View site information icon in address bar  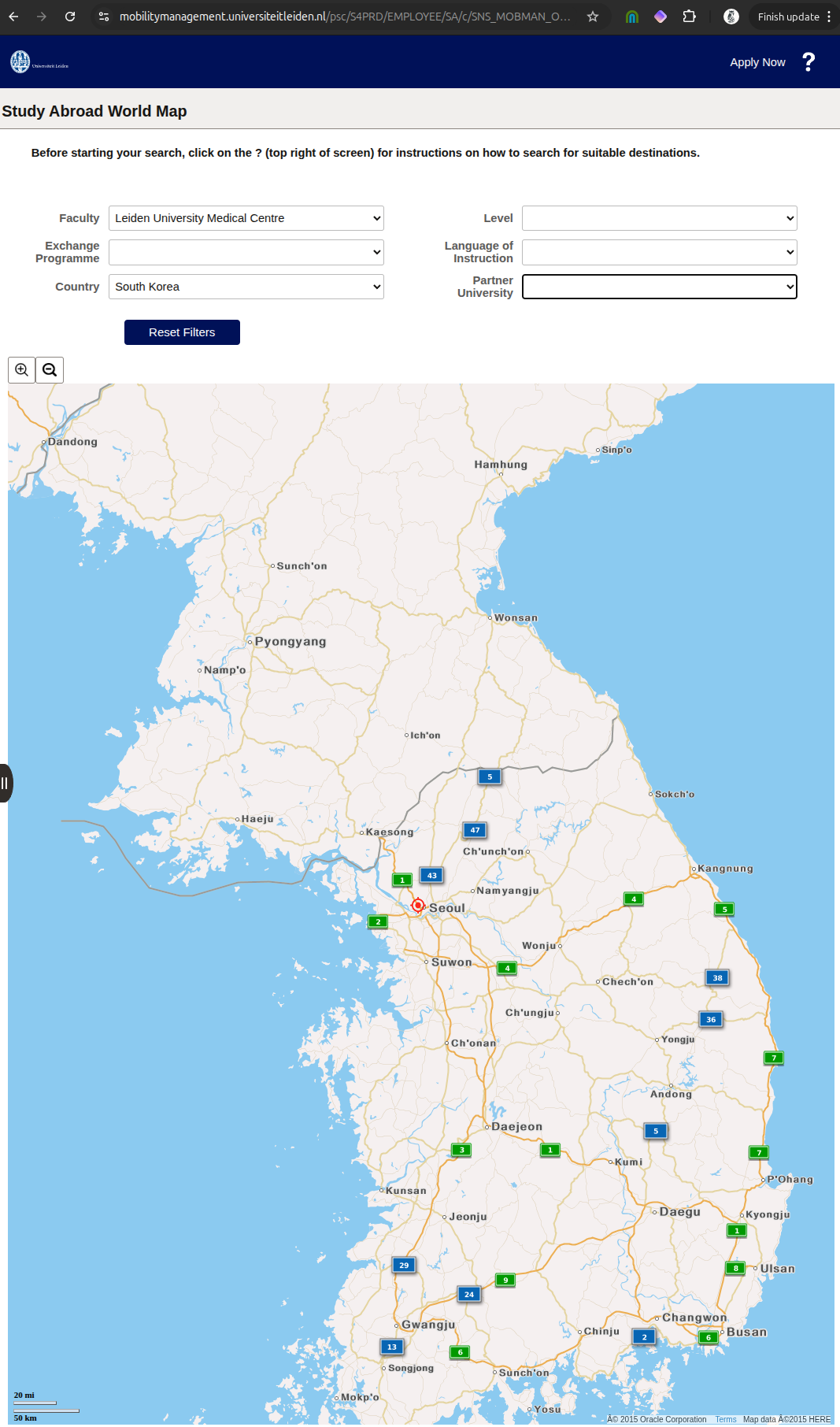click(103, 17)
